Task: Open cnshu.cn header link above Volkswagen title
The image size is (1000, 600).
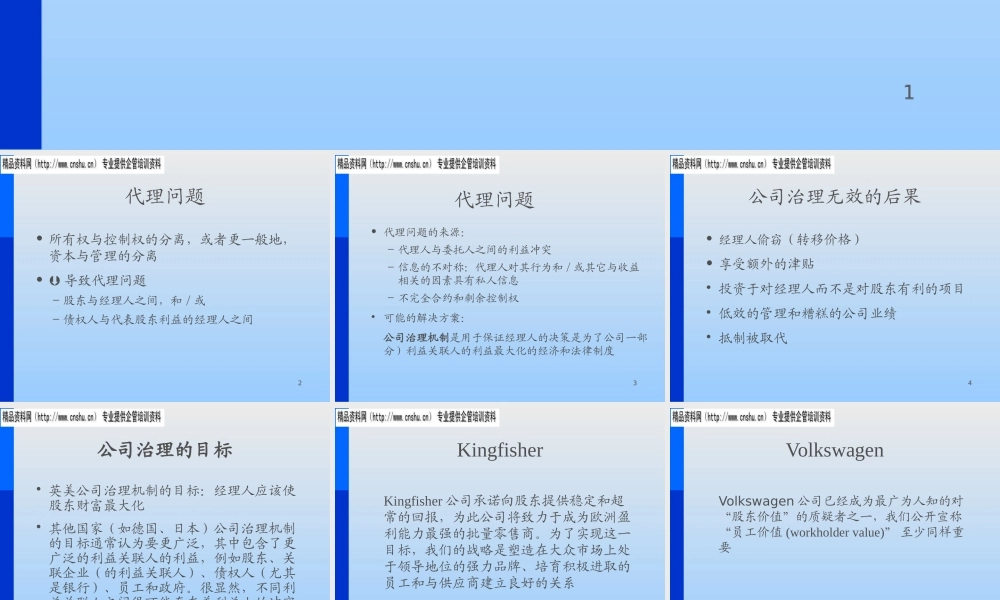Action: [751, 417]
